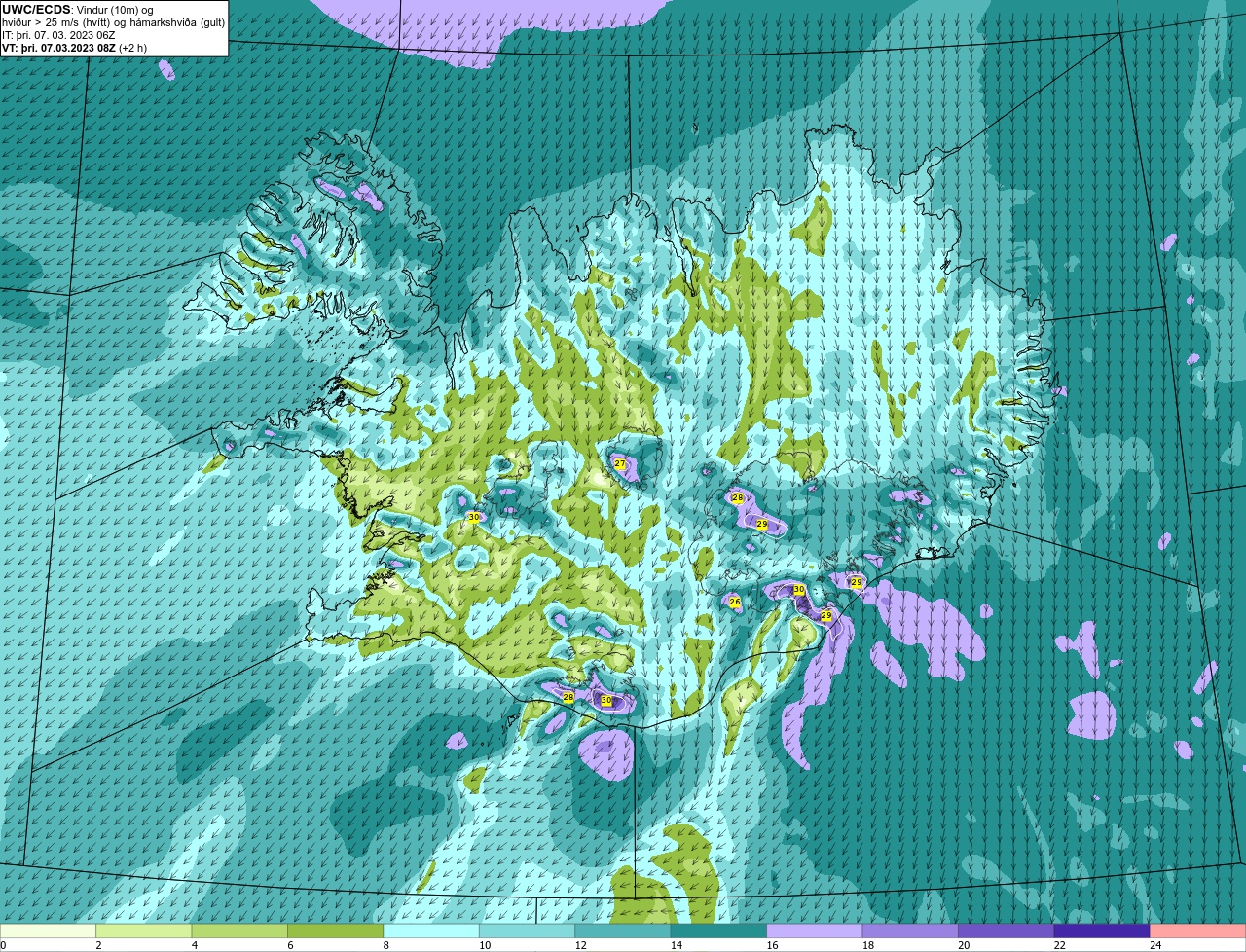This screenshot has height=952, width=1246.
Task: Click the 28 gust marker adjacent to a 30 marker
Action: [568, 697]
